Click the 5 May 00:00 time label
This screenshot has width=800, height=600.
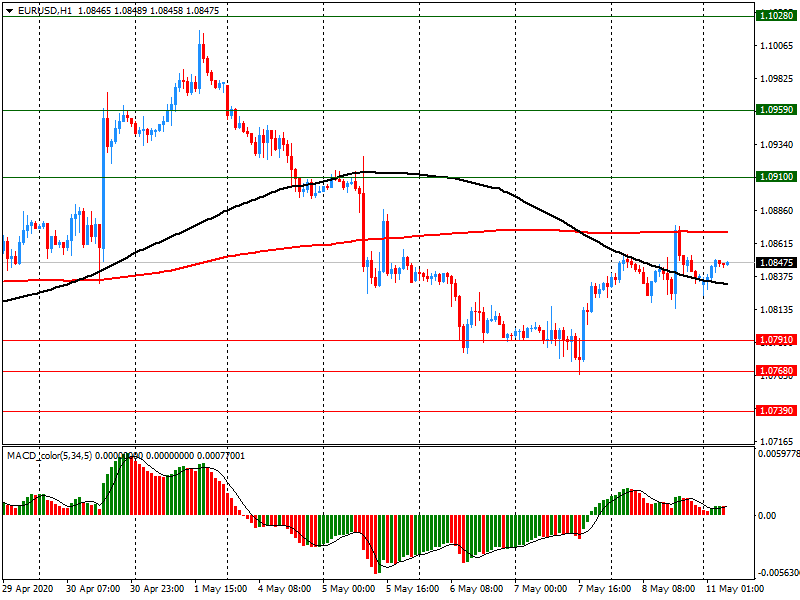coord(348,589)
